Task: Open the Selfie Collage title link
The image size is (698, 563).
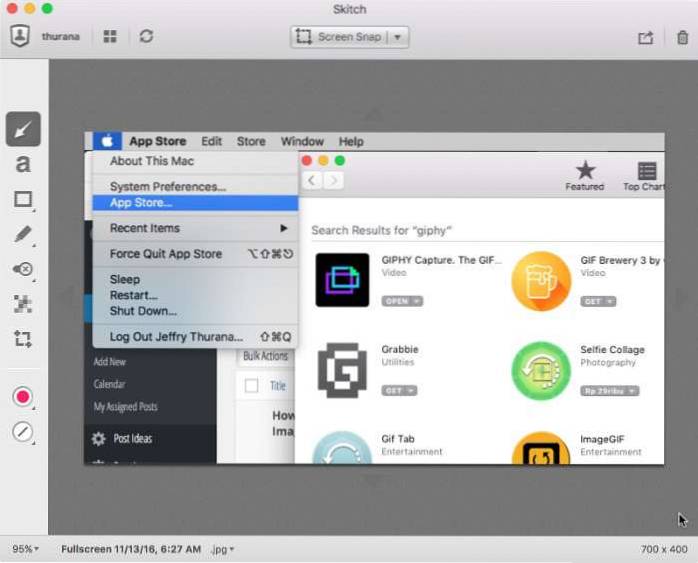Action: pos(612,350)
